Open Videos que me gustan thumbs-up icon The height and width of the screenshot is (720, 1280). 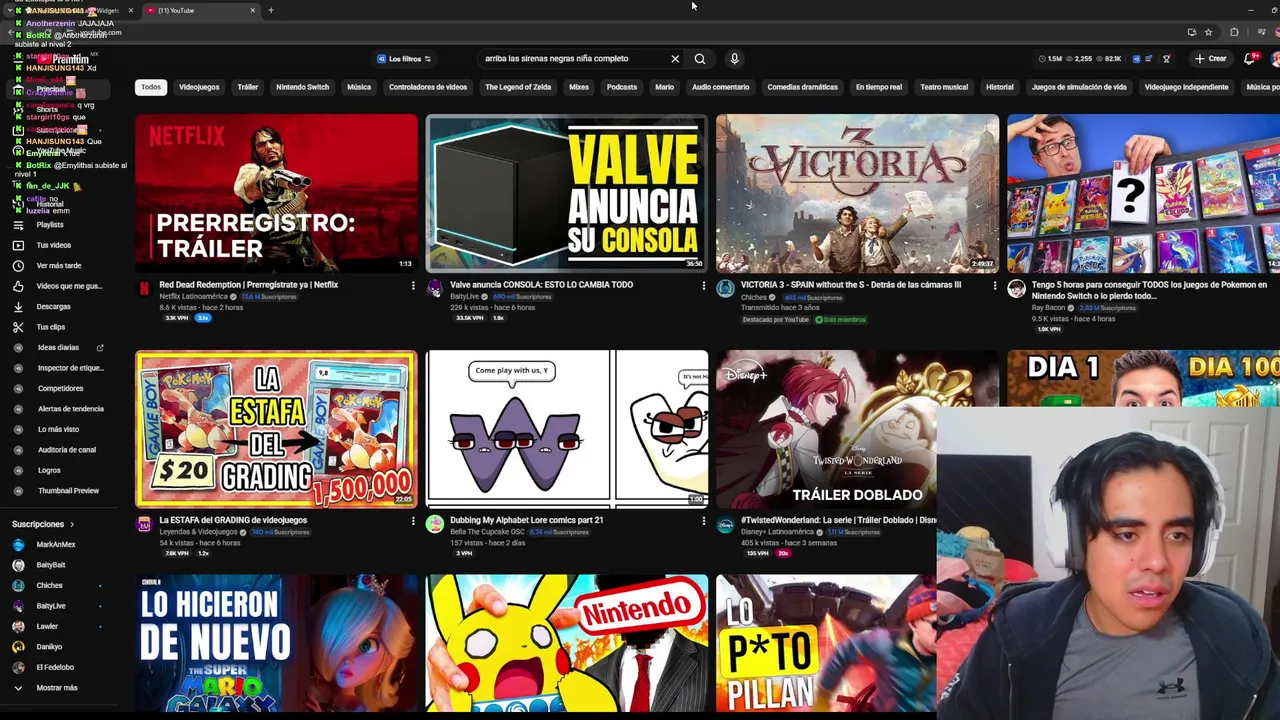(18, 286)
